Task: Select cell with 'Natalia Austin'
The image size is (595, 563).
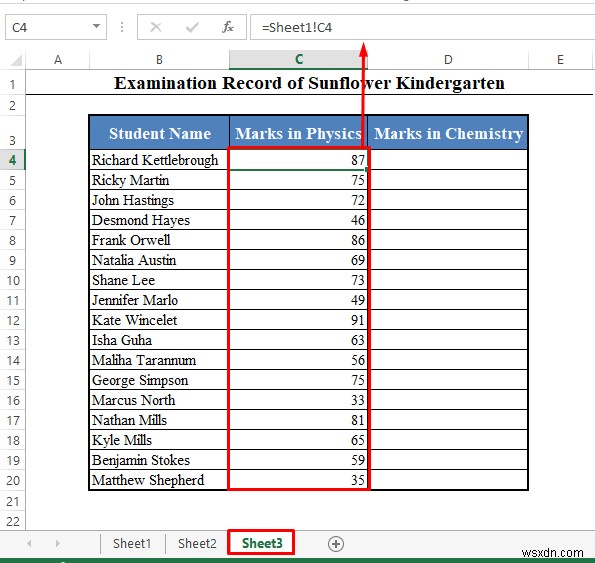Action: tap(159, 260)
